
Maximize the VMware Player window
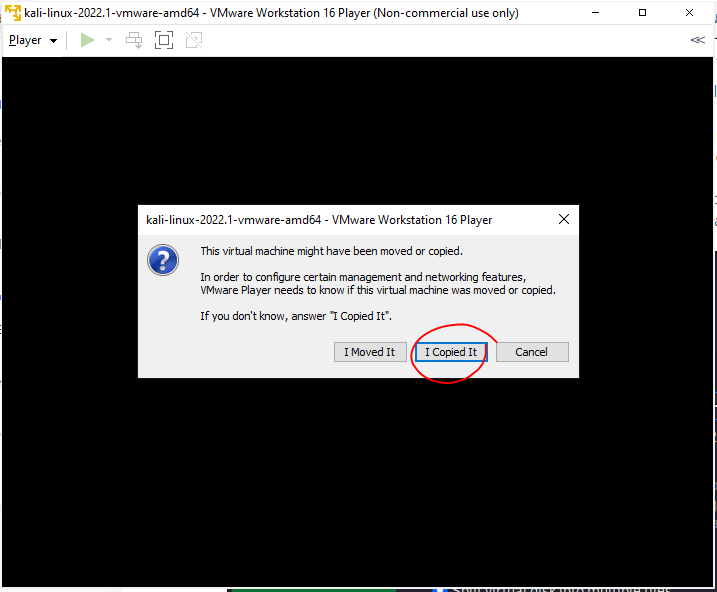642,13
